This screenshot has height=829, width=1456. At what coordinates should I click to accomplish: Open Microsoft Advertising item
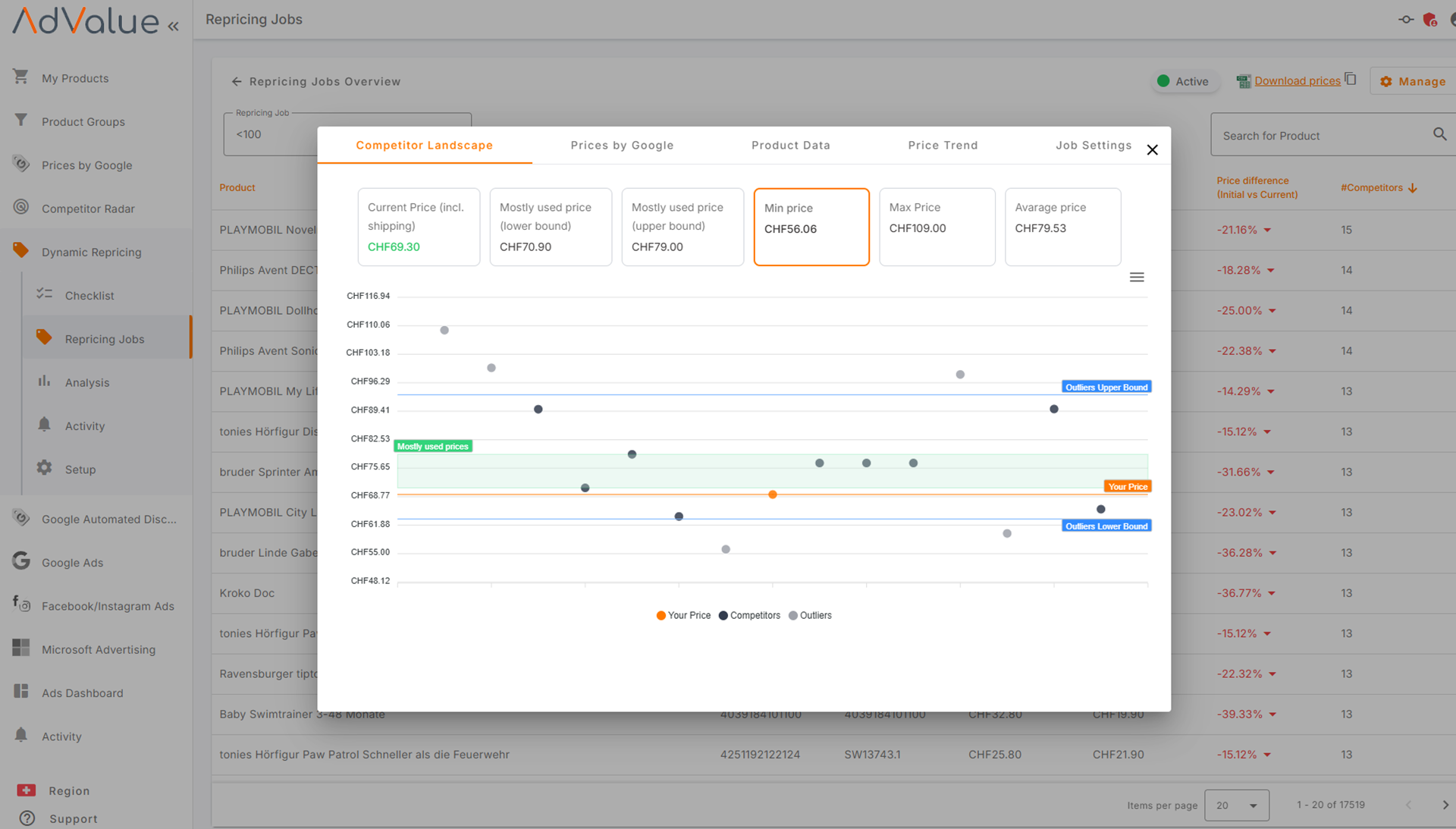point(99,650)
